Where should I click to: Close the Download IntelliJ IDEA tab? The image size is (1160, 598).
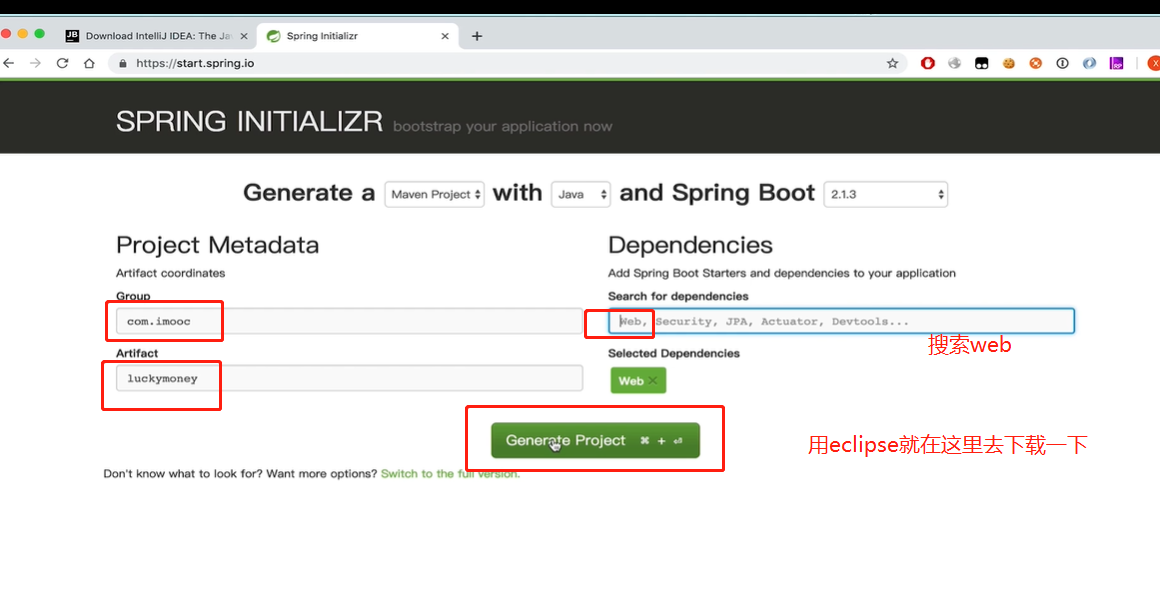tap(244, 36)
